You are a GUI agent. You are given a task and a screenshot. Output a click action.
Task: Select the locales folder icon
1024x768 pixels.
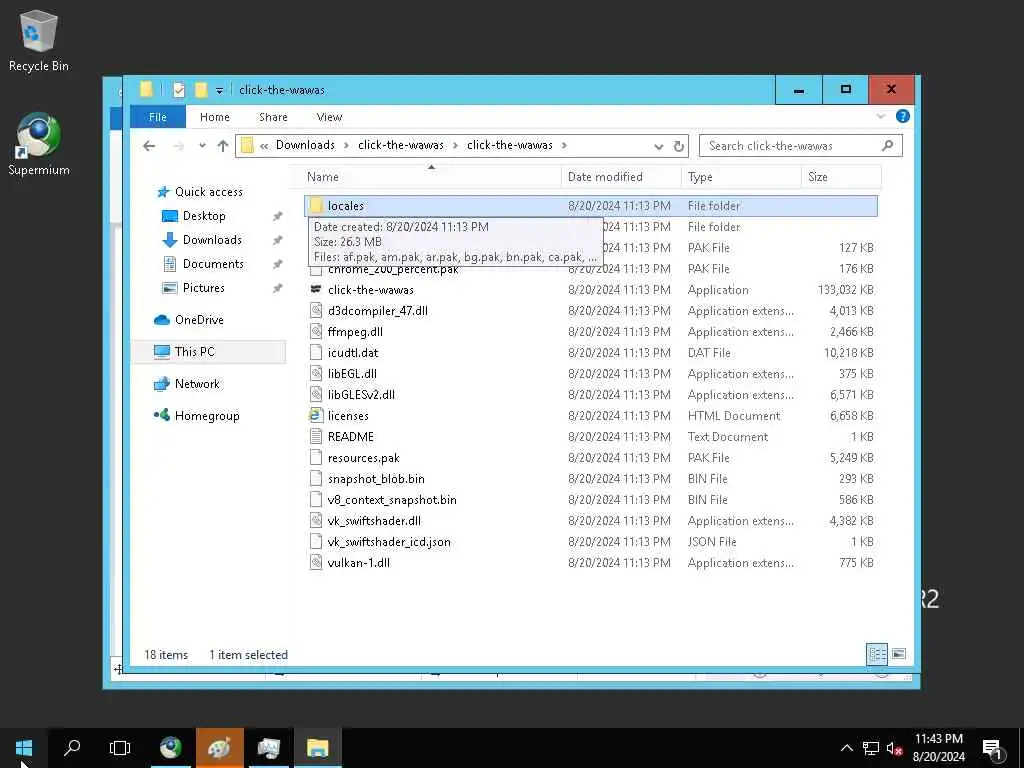[316, 206]
